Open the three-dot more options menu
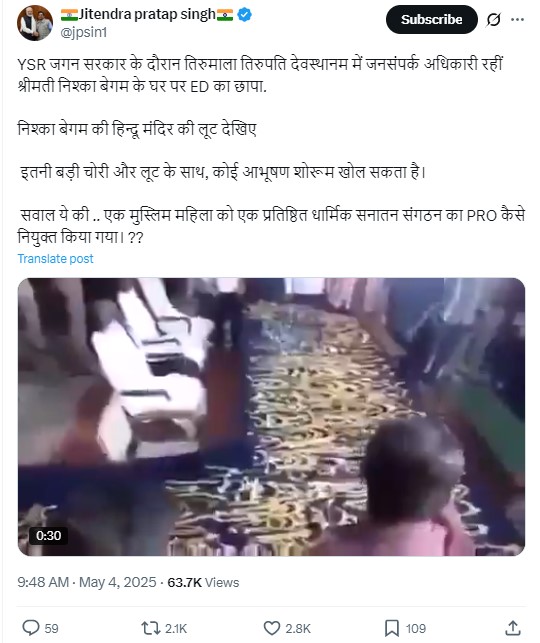This screenshot has width=540, height=643. pos(518,19)
